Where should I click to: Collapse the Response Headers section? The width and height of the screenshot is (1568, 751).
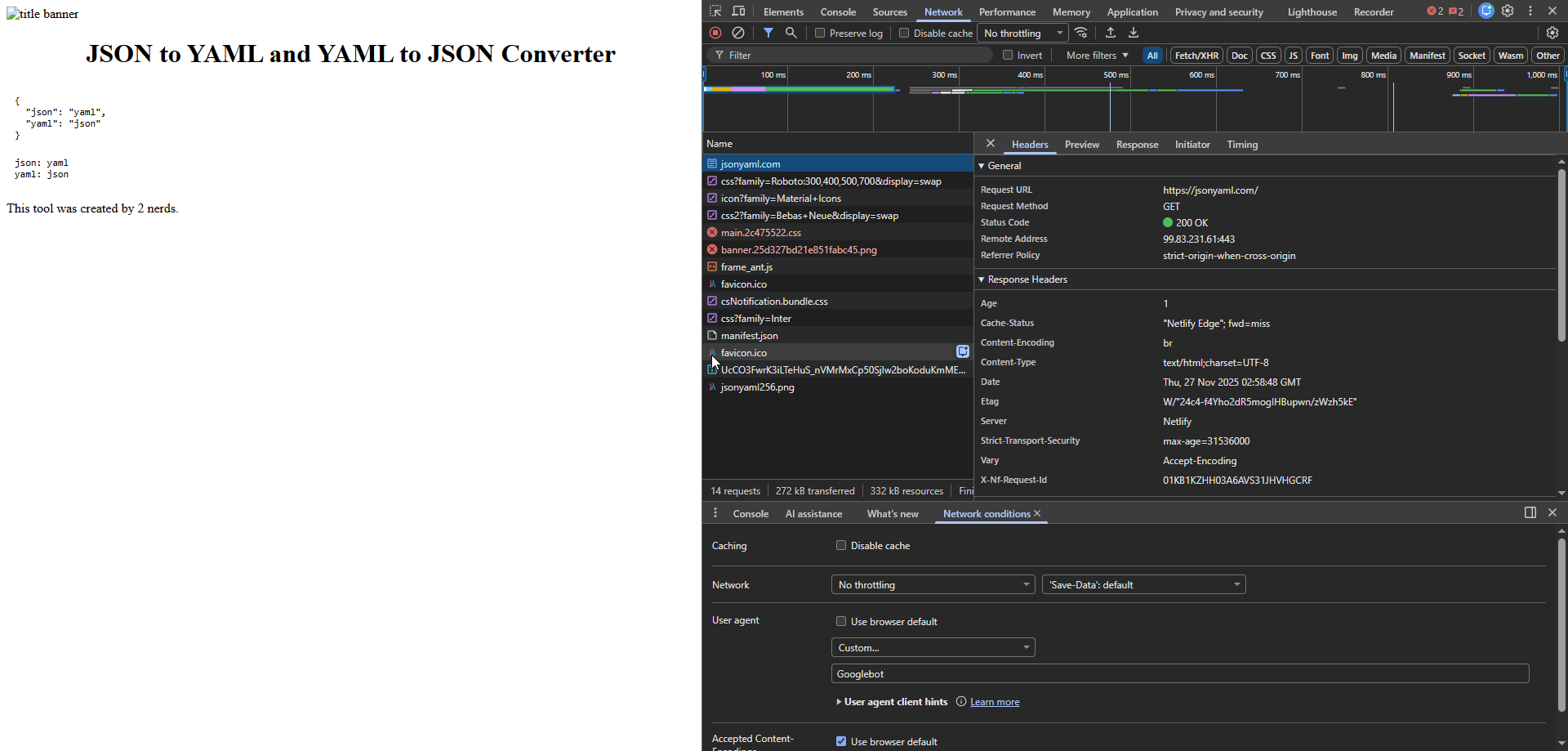point(982,279)
